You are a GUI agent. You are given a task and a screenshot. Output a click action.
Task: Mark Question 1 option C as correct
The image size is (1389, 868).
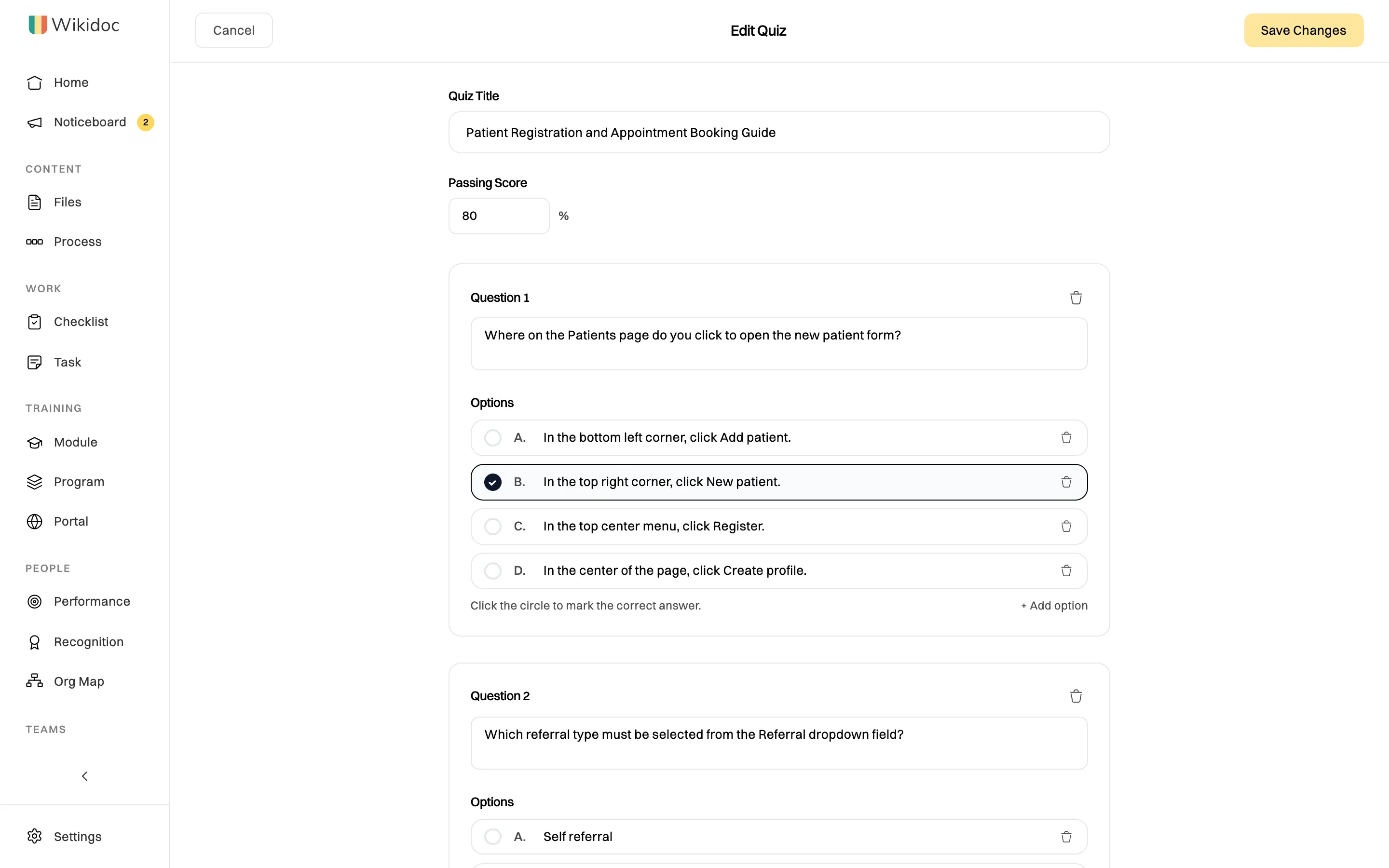tap(492, 527)
